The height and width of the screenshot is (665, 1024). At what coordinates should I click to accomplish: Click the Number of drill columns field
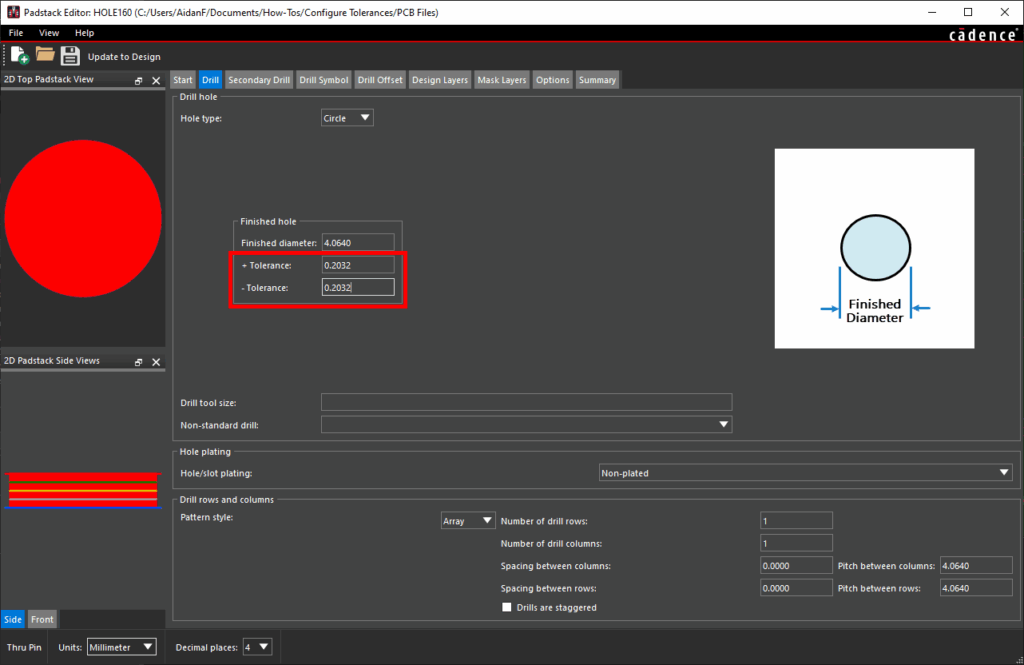click(x=796, y=543)
